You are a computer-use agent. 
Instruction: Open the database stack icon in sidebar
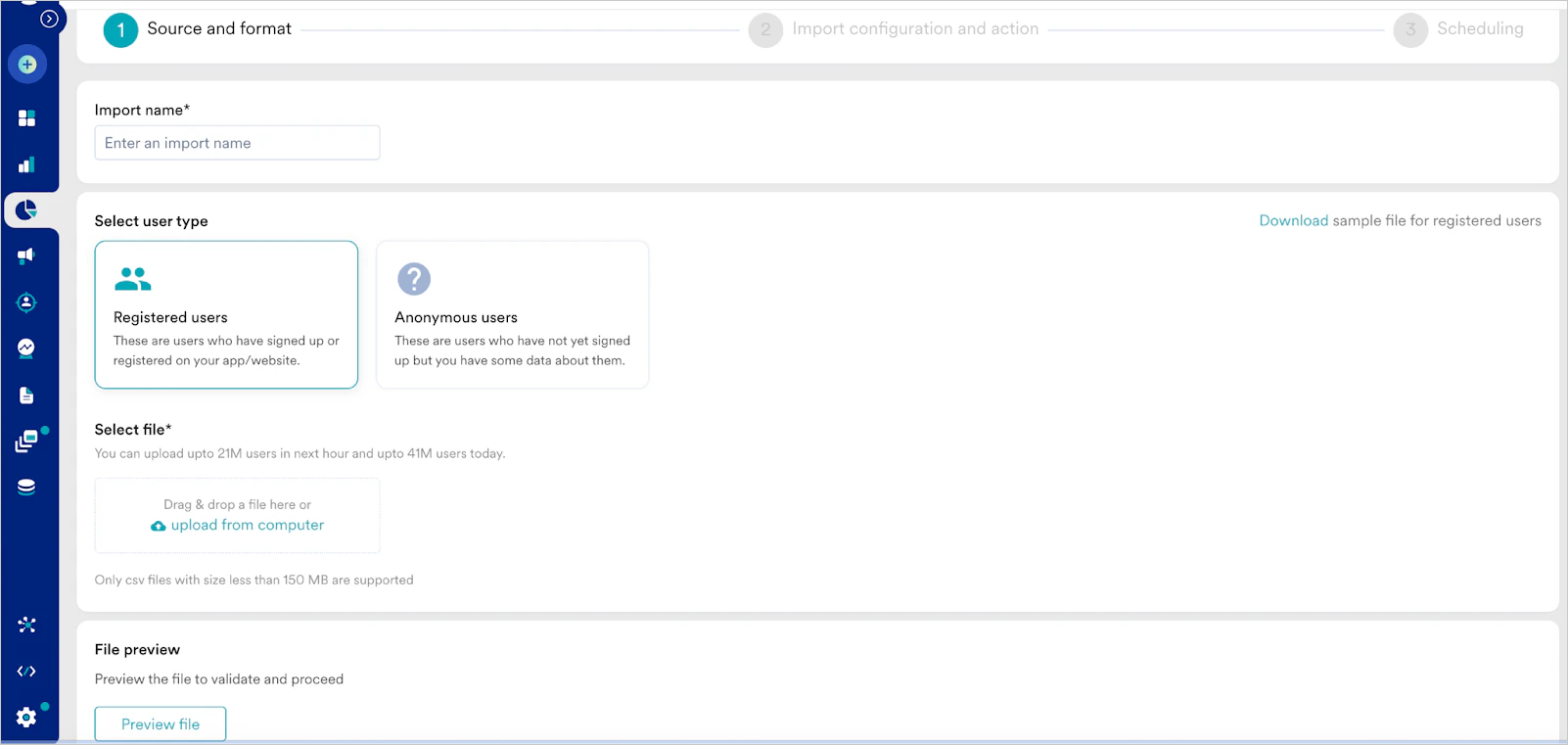click(x=27, y=487)
